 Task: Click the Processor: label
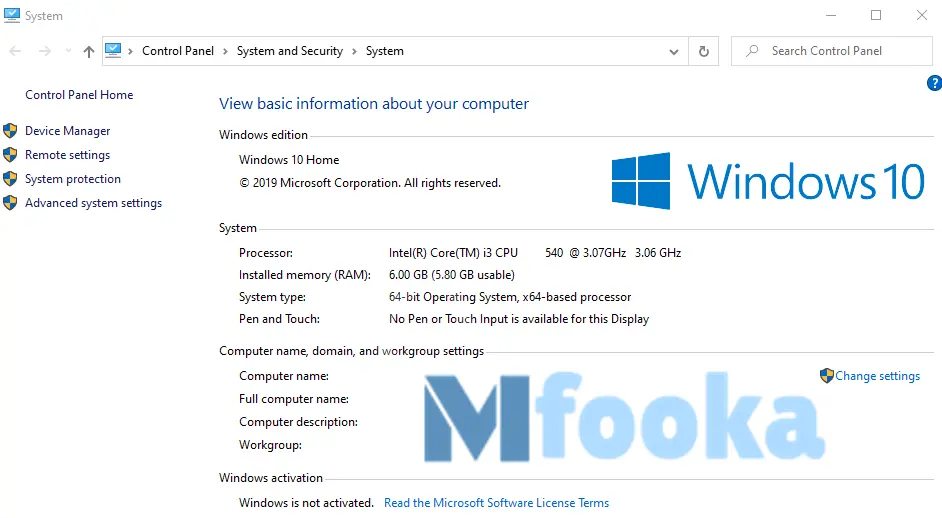pos(266,253)
